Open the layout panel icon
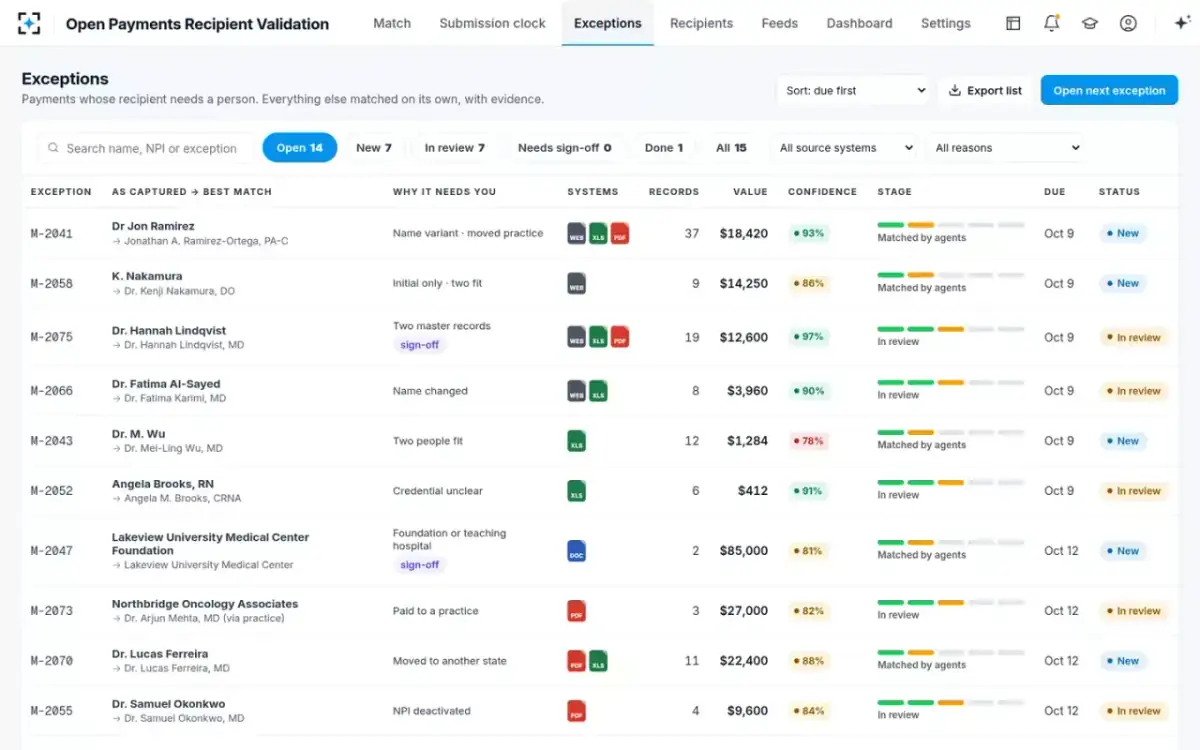 tap(1013, 23)
